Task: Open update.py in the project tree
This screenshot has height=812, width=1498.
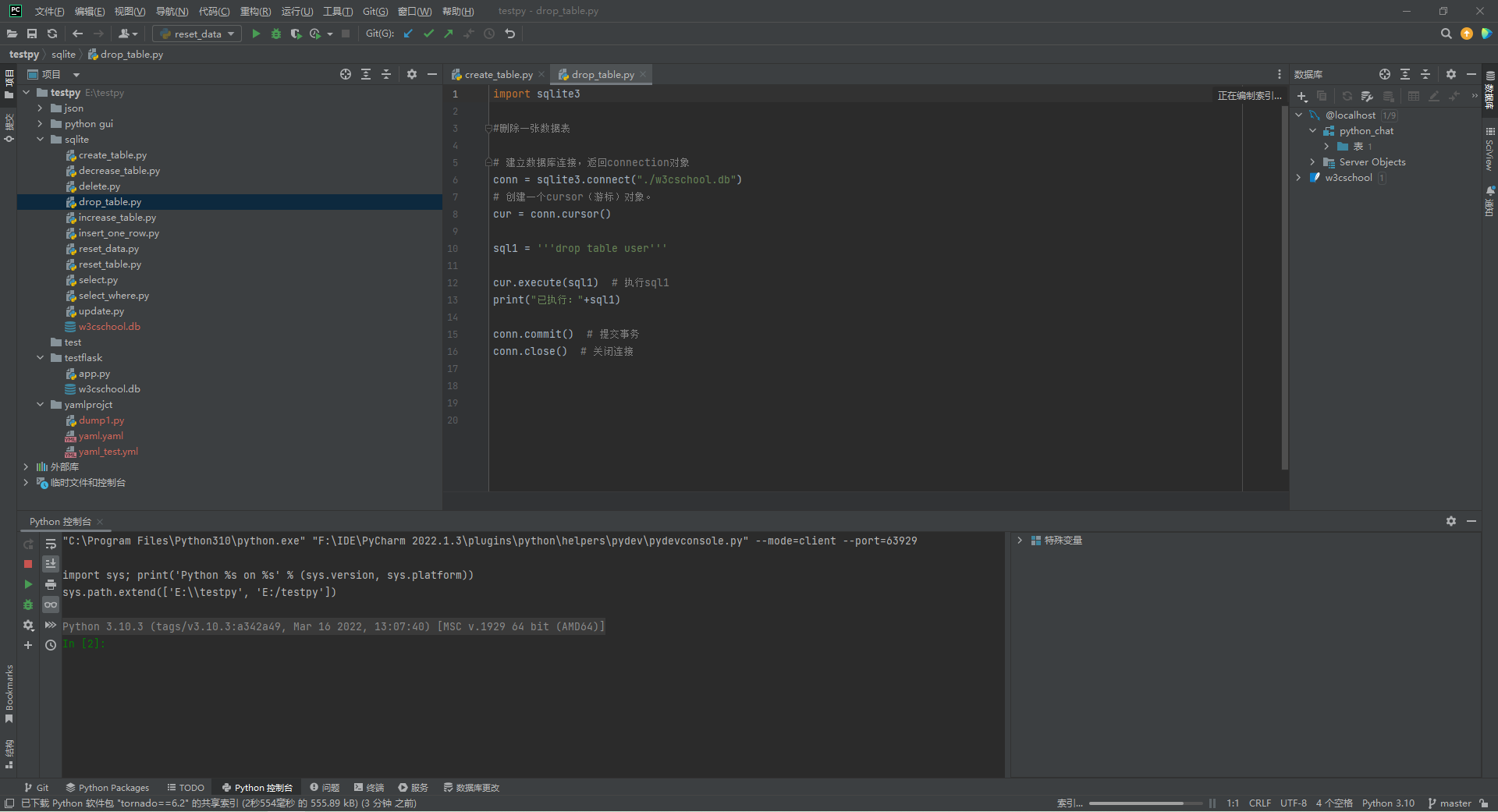Action: click(x=101, y=311)
